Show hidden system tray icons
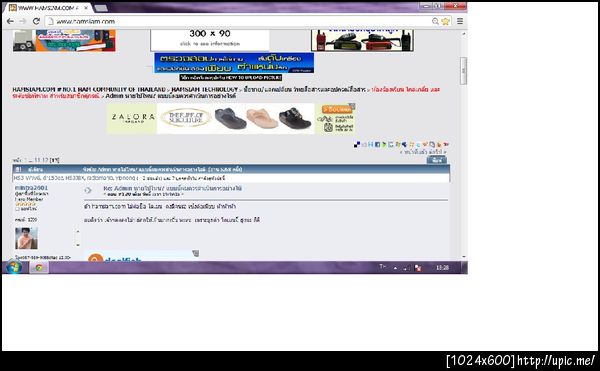 [395, 268]
